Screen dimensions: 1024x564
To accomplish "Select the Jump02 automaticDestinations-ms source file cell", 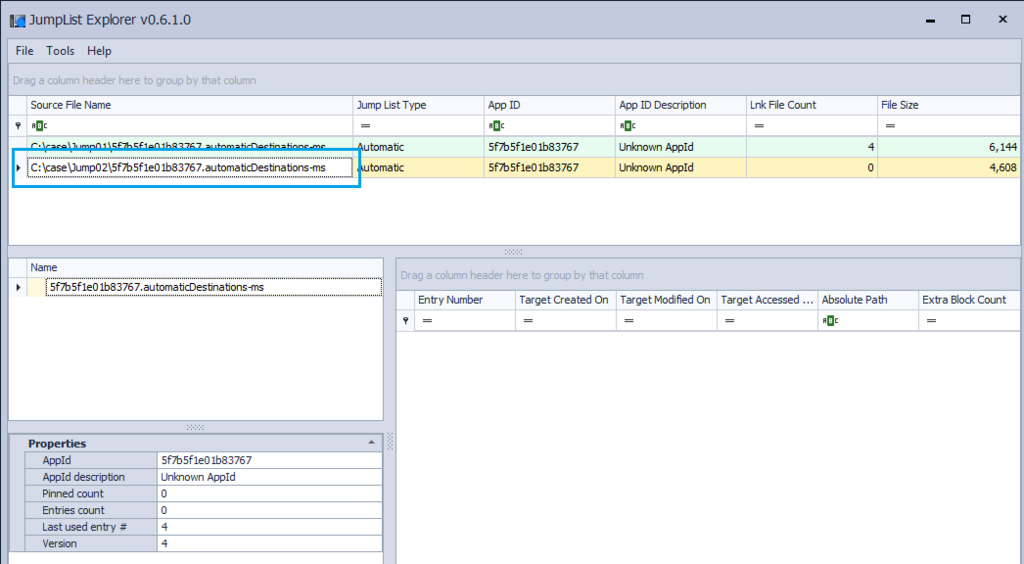I will pyautogui.click(x=189, y=168).
